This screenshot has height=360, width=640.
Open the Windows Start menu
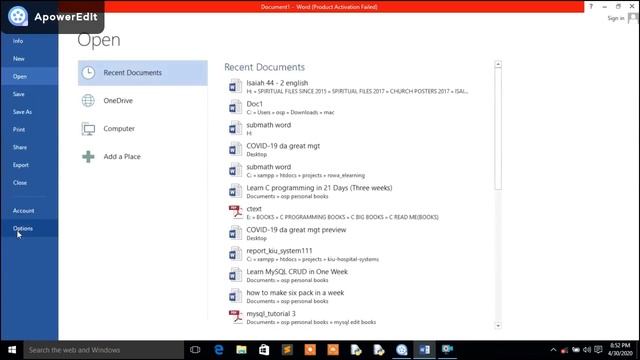[x=12, y=350]
